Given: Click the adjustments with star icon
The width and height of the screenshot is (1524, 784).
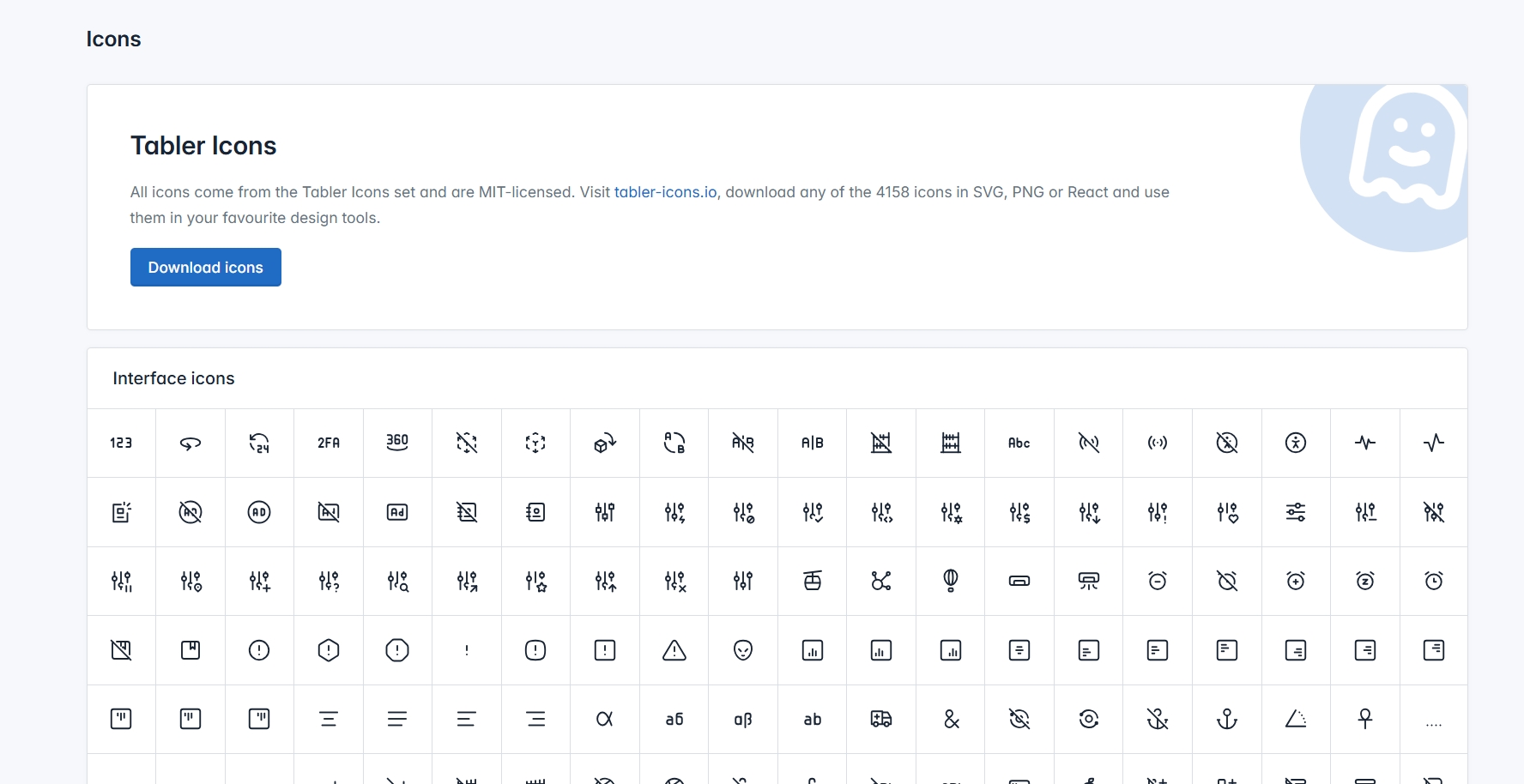Looking at the screenshot, I should pyautogui.click(x=535, y=581).
